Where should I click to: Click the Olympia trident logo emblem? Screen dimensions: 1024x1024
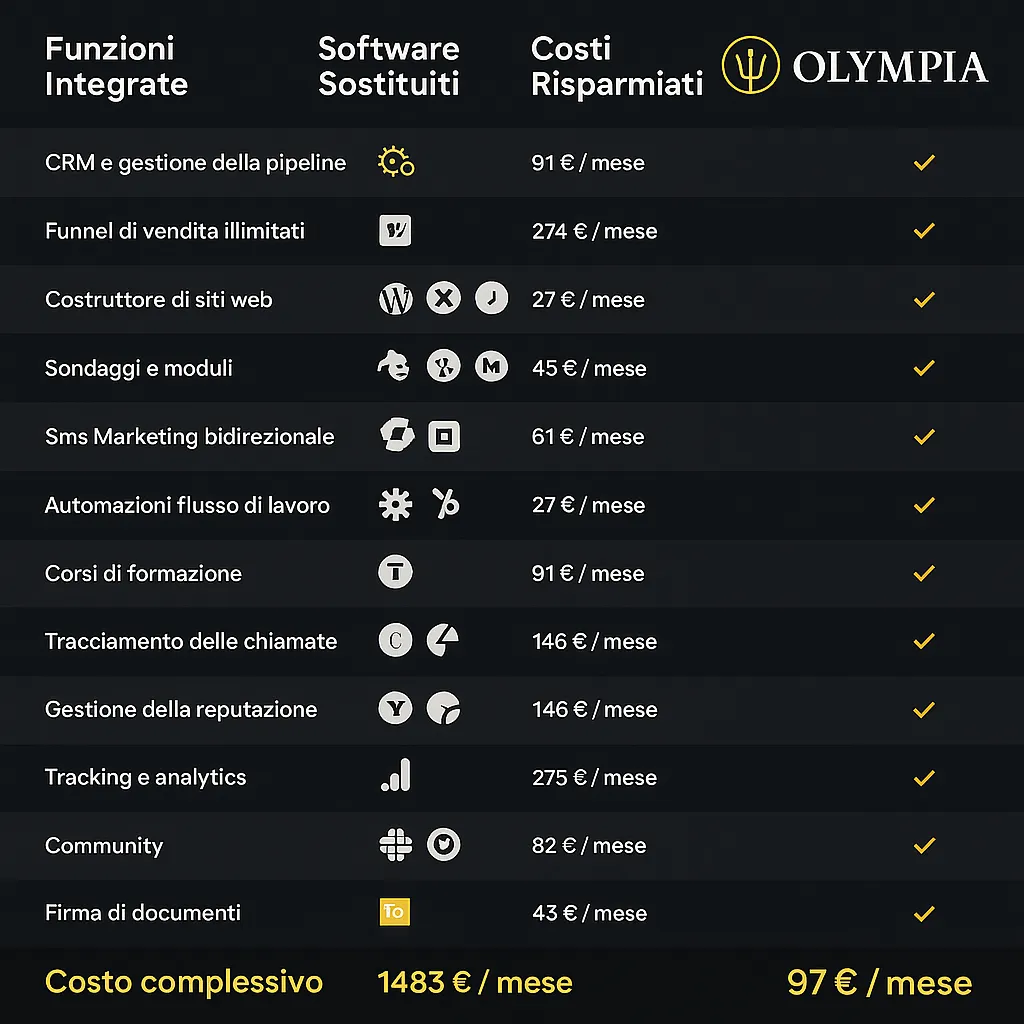coord(751,66)
